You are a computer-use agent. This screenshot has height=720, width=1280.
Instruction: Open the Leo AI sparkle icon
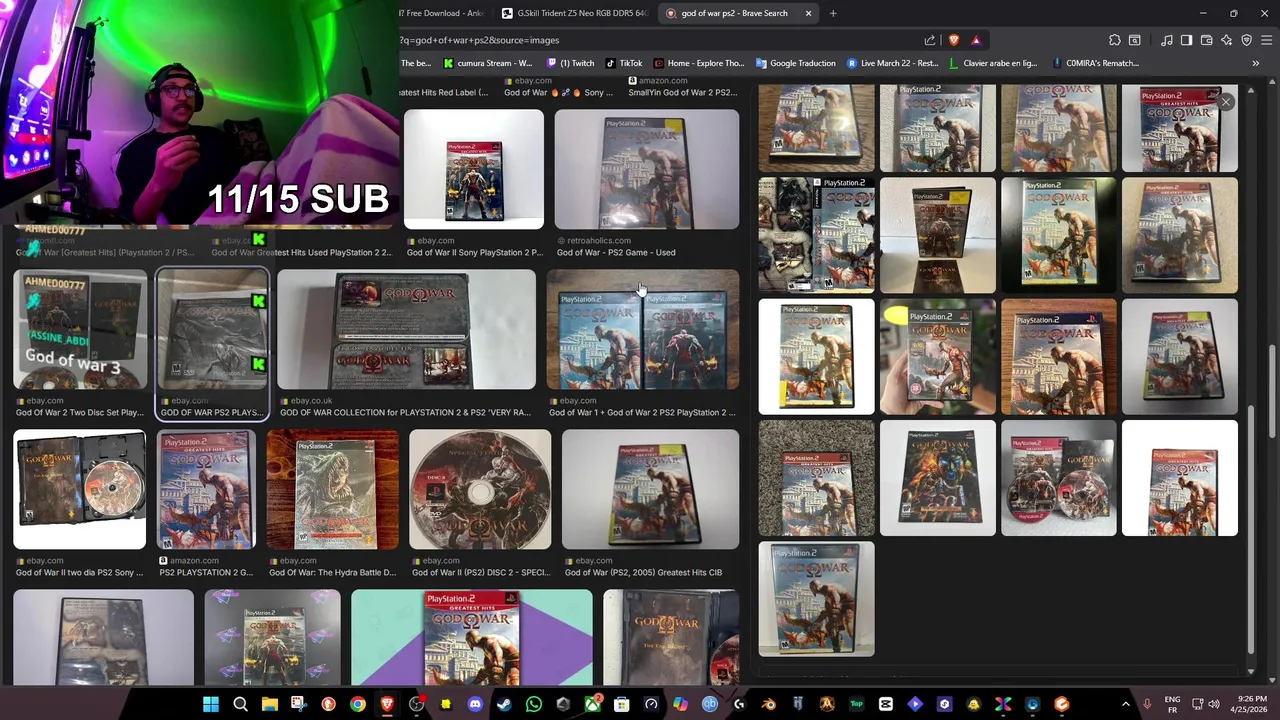point(1227,40)
